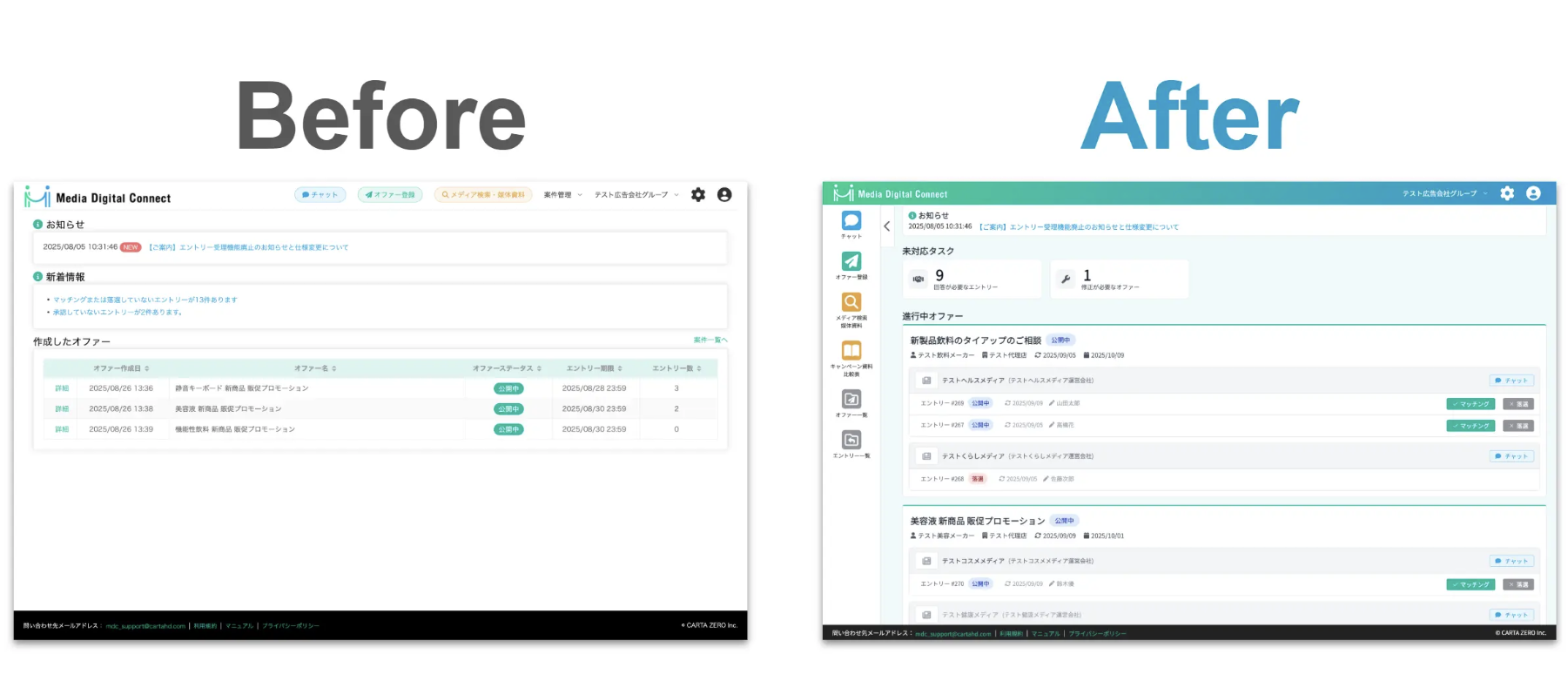Click オファー登録 paper-plane icon in After sidebar
The height and width of the screenshot is (674, 1568).
(x=851, y=261)
